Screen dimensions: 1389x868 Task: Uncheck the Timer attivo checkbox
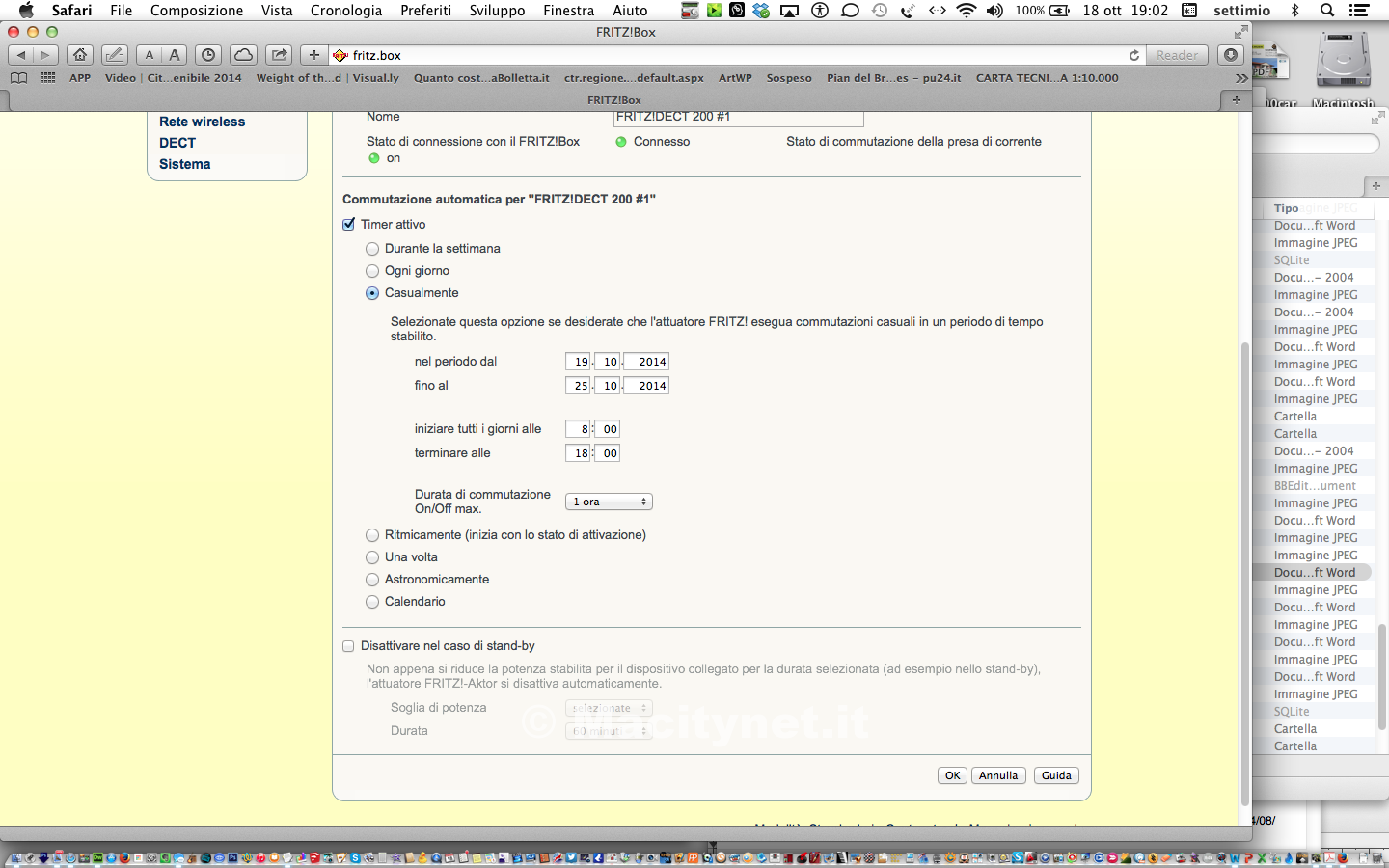pos(349,225)
